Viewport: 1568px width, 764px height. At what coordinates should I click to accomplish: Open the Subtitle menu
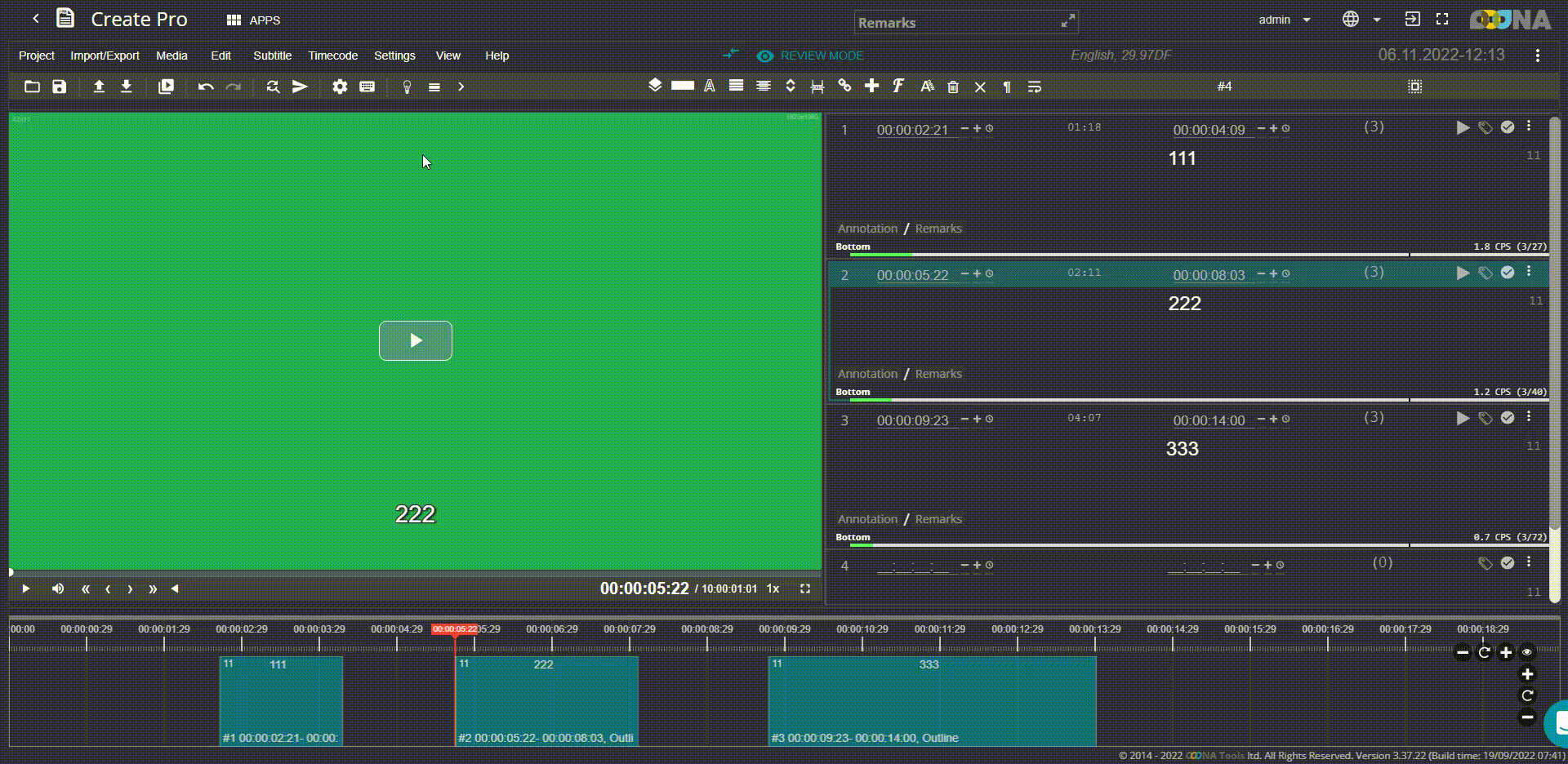[x=272, y=56]
